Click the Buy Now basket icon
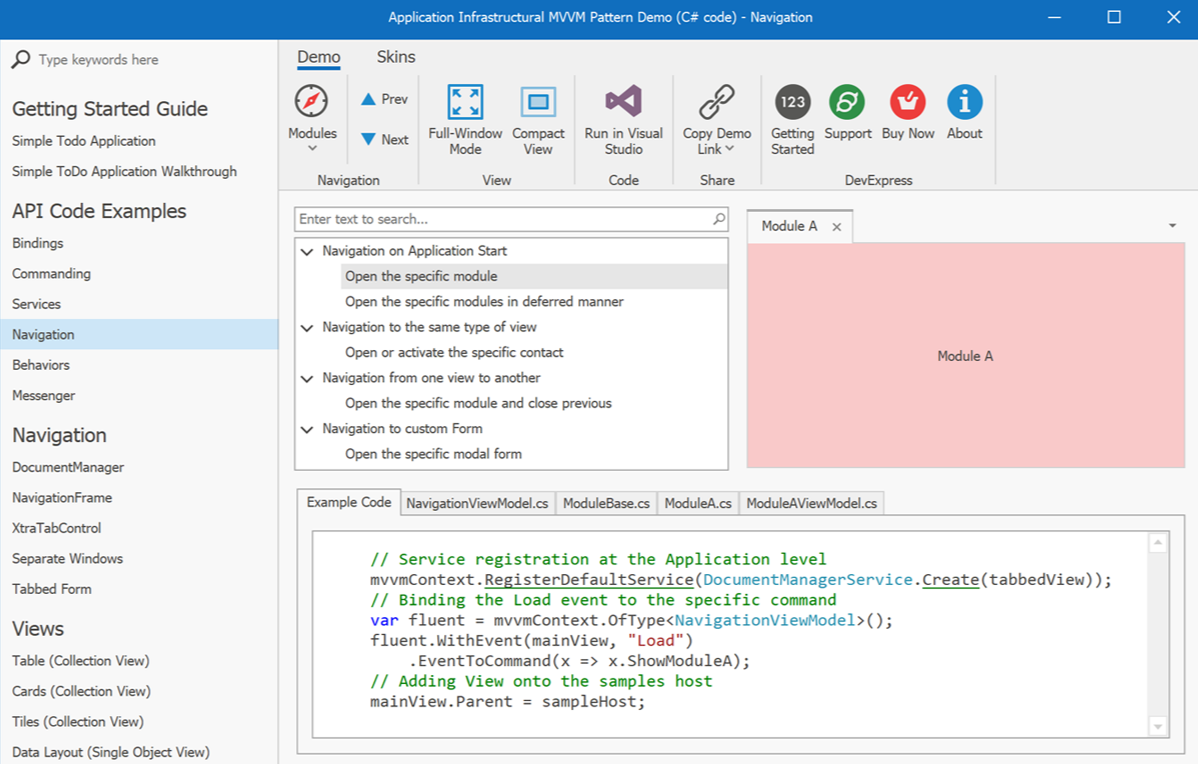The height and width of the screenshot is (764, 1198). pyautogui.click(x=908, y=102)
